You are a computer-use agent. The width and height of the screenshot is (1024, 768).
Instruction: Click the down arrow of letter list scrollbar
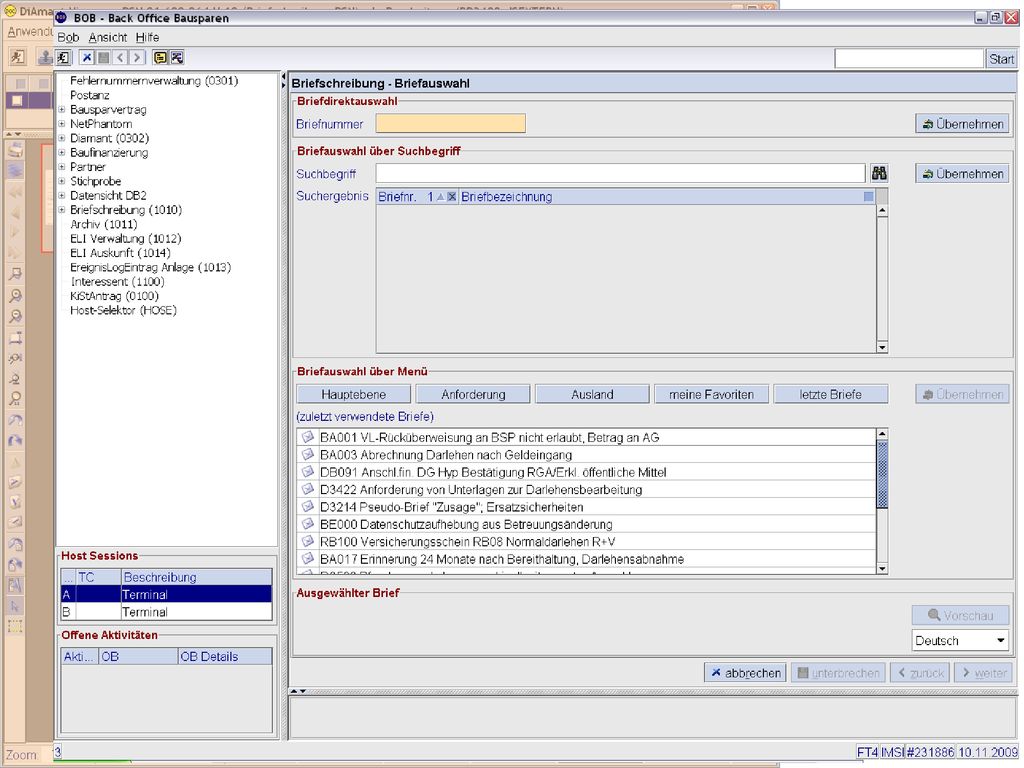(x=882, y=569)
